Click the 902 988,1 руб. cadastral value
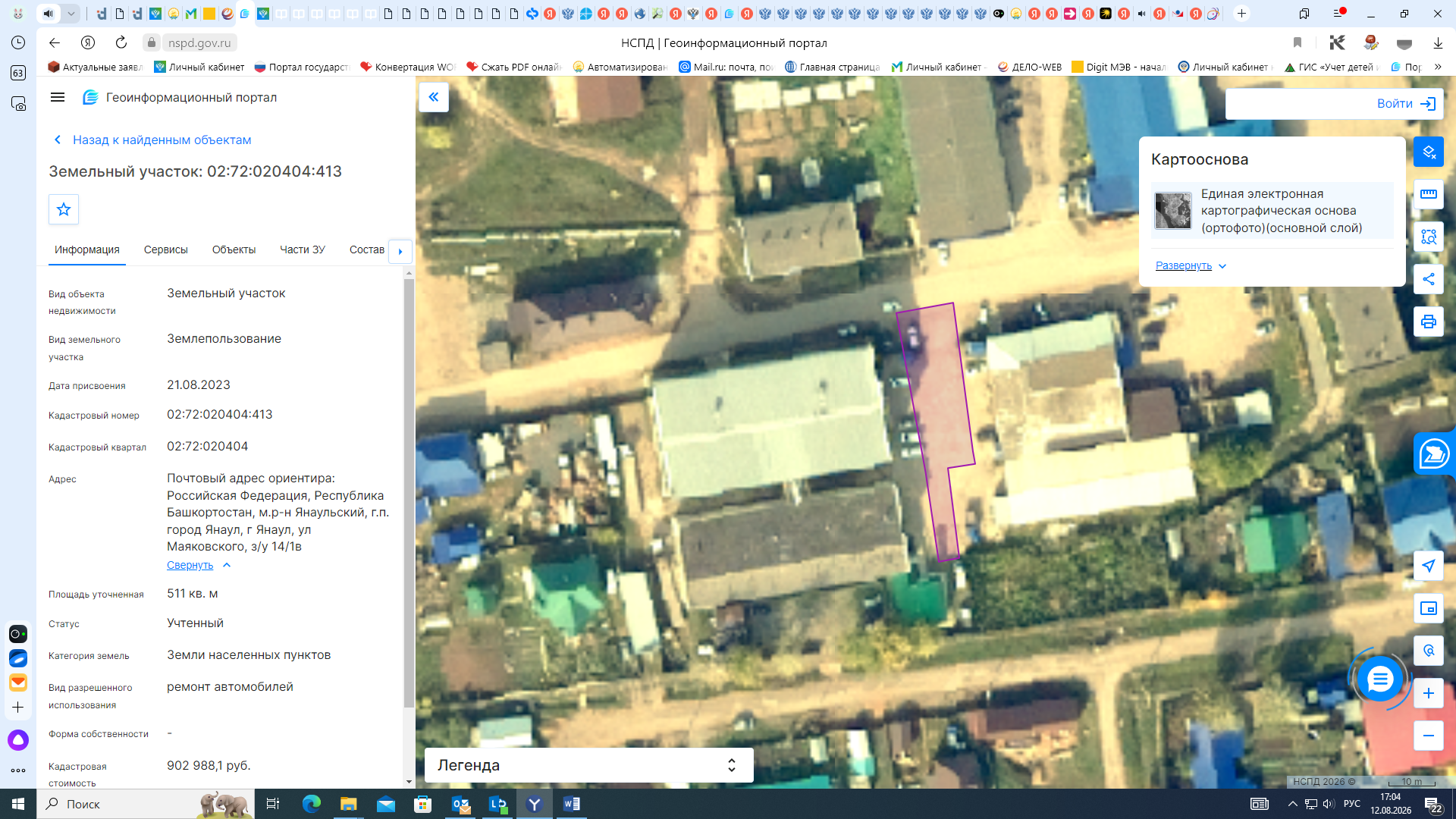 (209, 765)
